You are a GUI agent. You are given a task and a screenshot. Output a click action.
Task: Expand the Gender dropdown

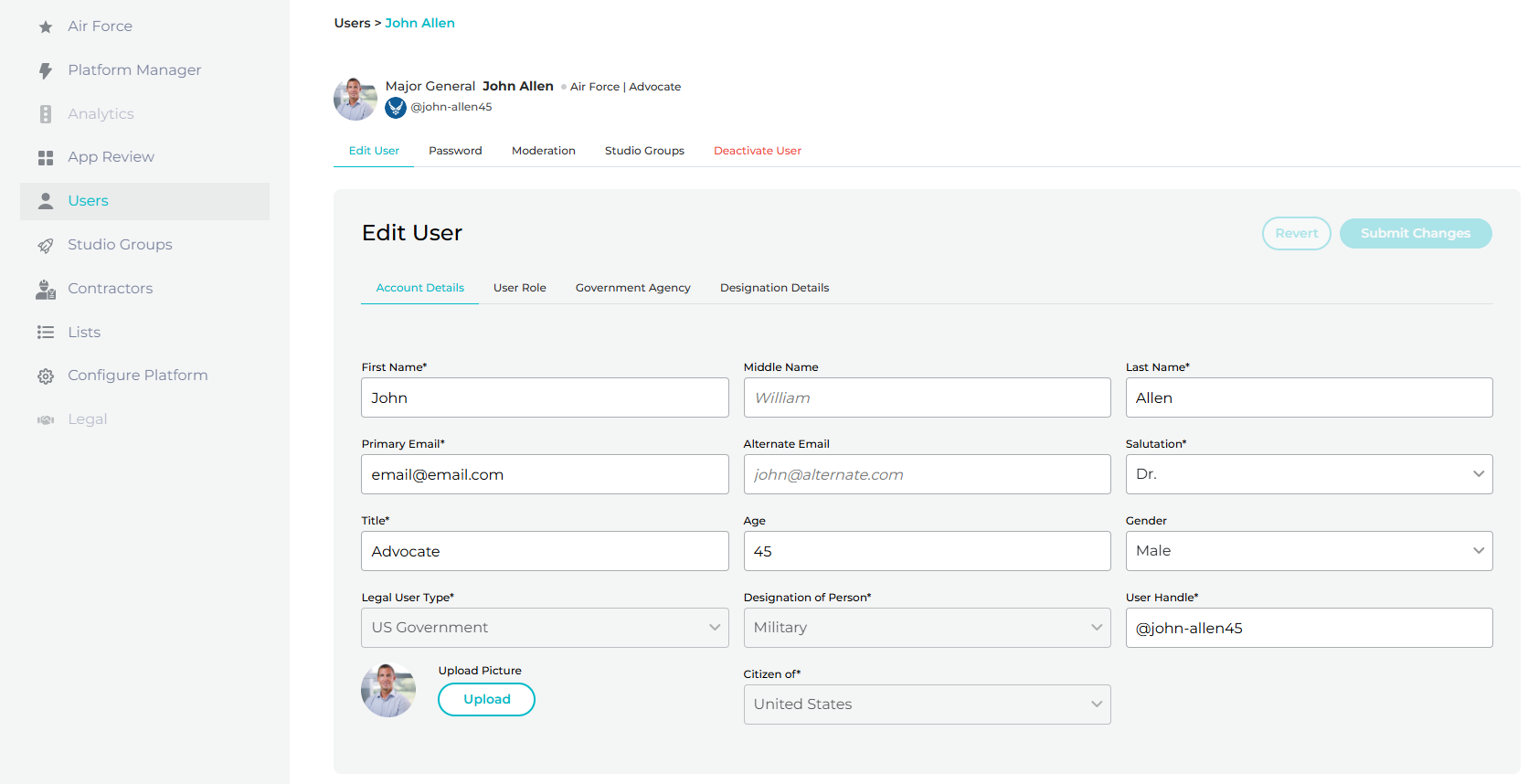pos(1309,551)
